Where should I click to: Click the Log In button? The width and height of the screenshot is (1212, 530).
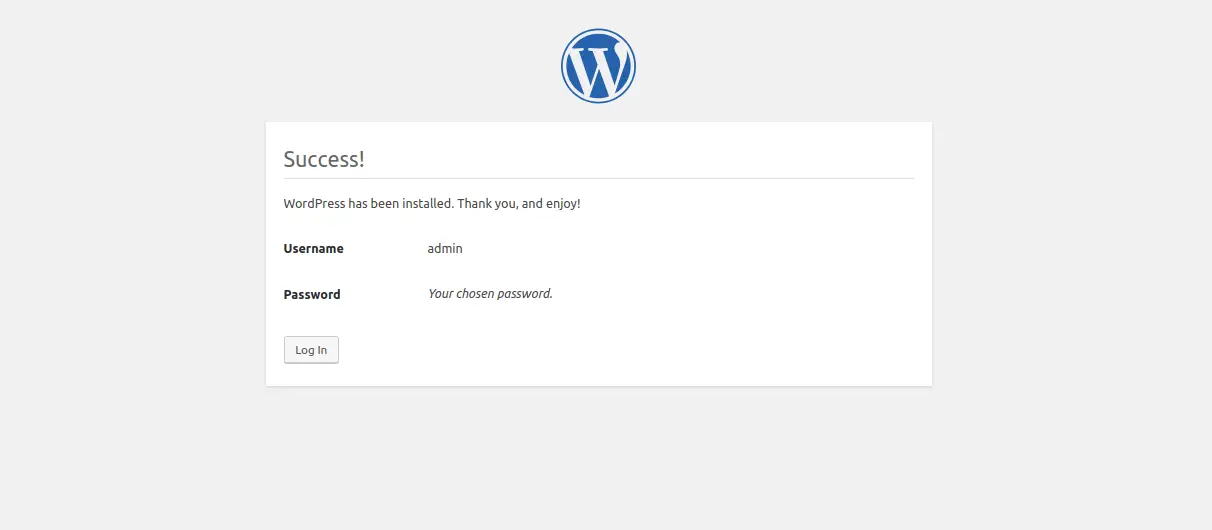coord(311,350)
